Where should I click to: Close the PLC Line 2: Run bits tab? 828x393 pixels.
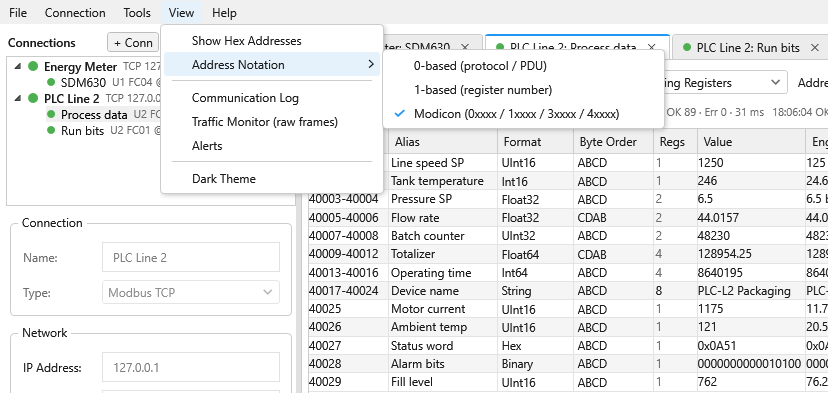point(815,48)
